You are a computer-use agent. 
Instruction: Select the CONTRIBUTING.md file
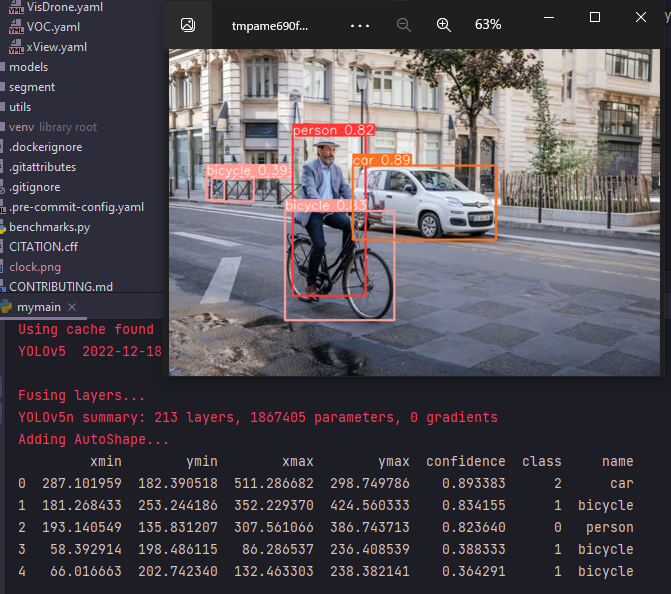[61, 287]
